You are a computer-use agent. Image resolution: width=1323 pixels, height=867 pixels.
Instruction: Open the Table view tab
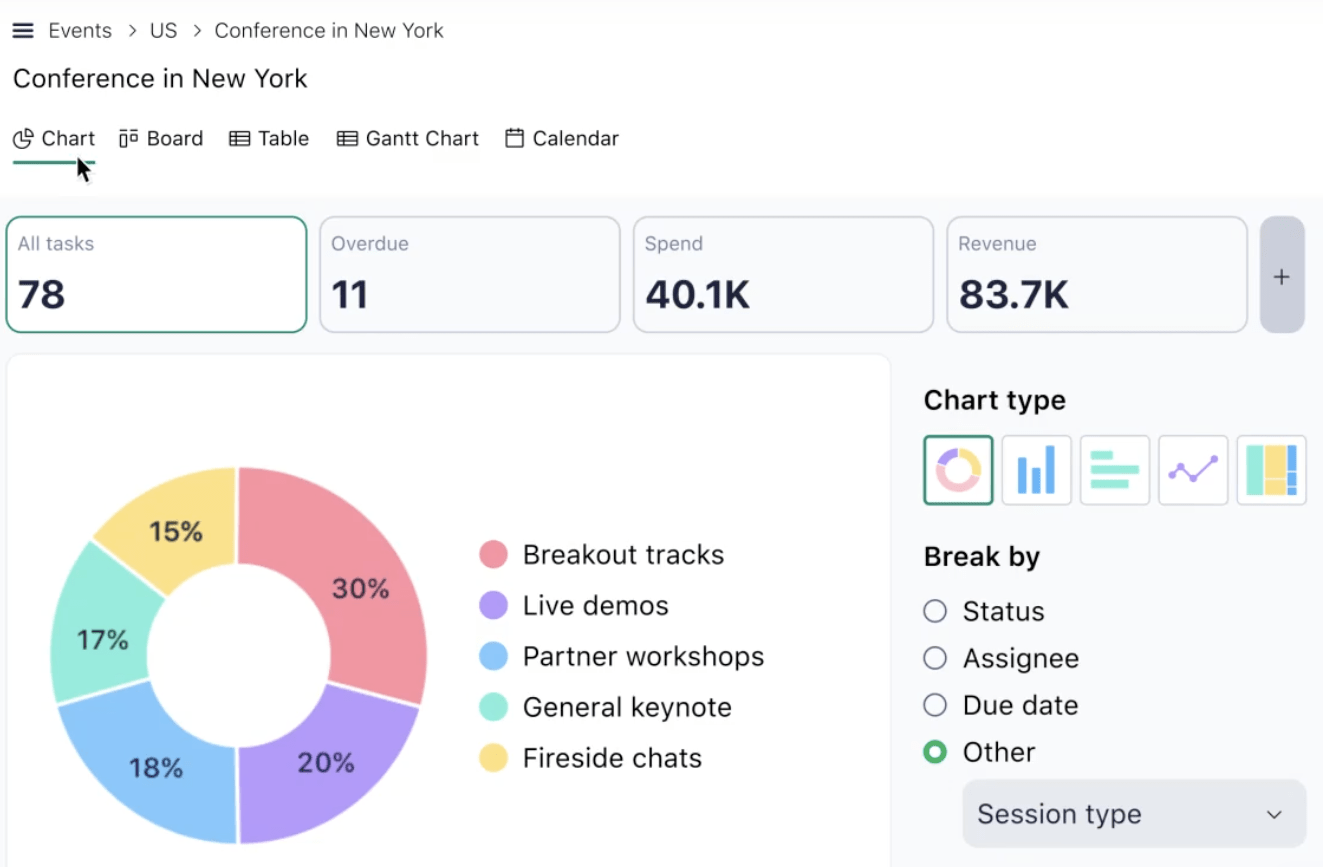269,138
